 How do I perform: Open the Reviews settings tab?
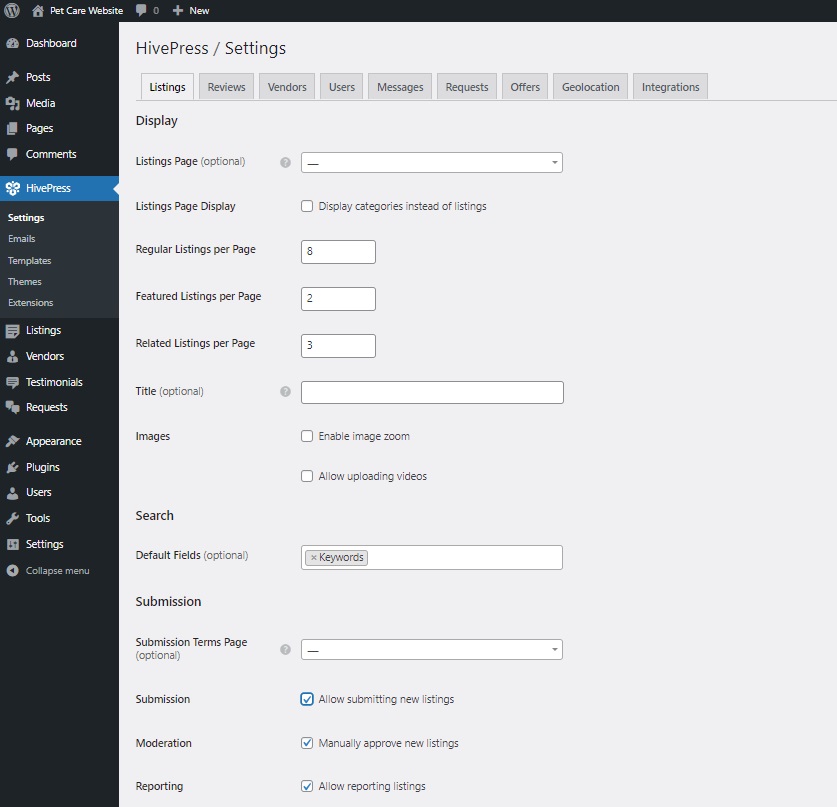(x=226, y=86)
